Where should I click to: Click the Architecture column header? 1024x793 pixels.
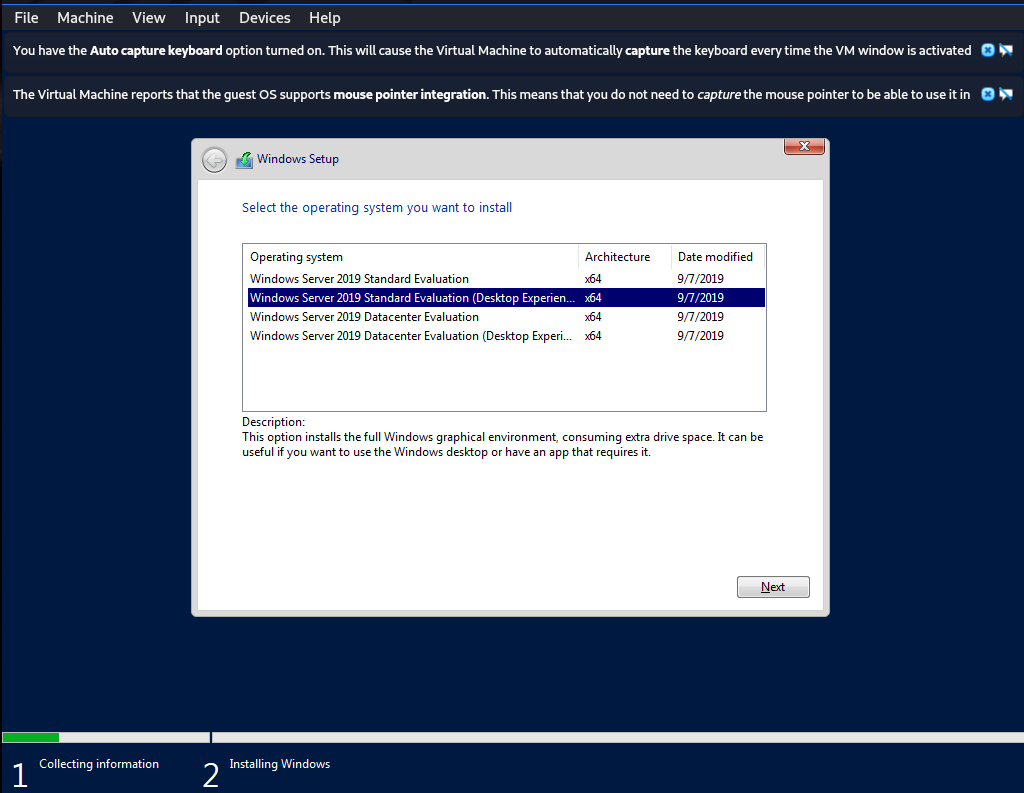click(617, 257)
